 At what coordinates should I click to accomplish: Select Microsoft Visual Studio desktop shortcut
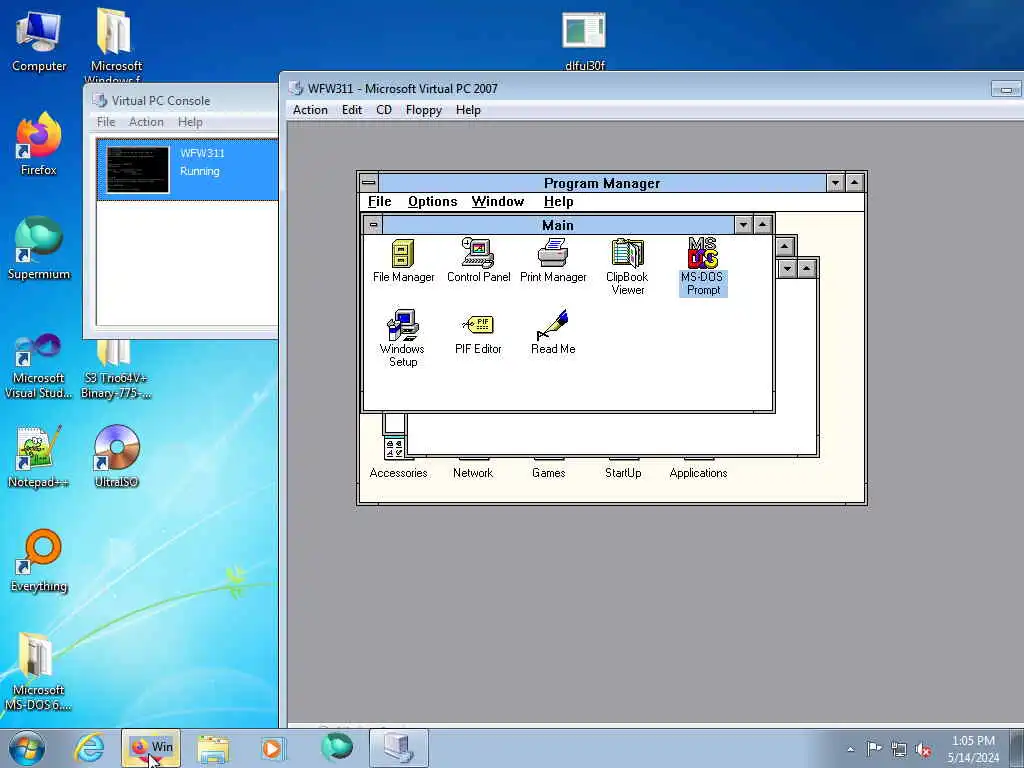pos(39,366)
